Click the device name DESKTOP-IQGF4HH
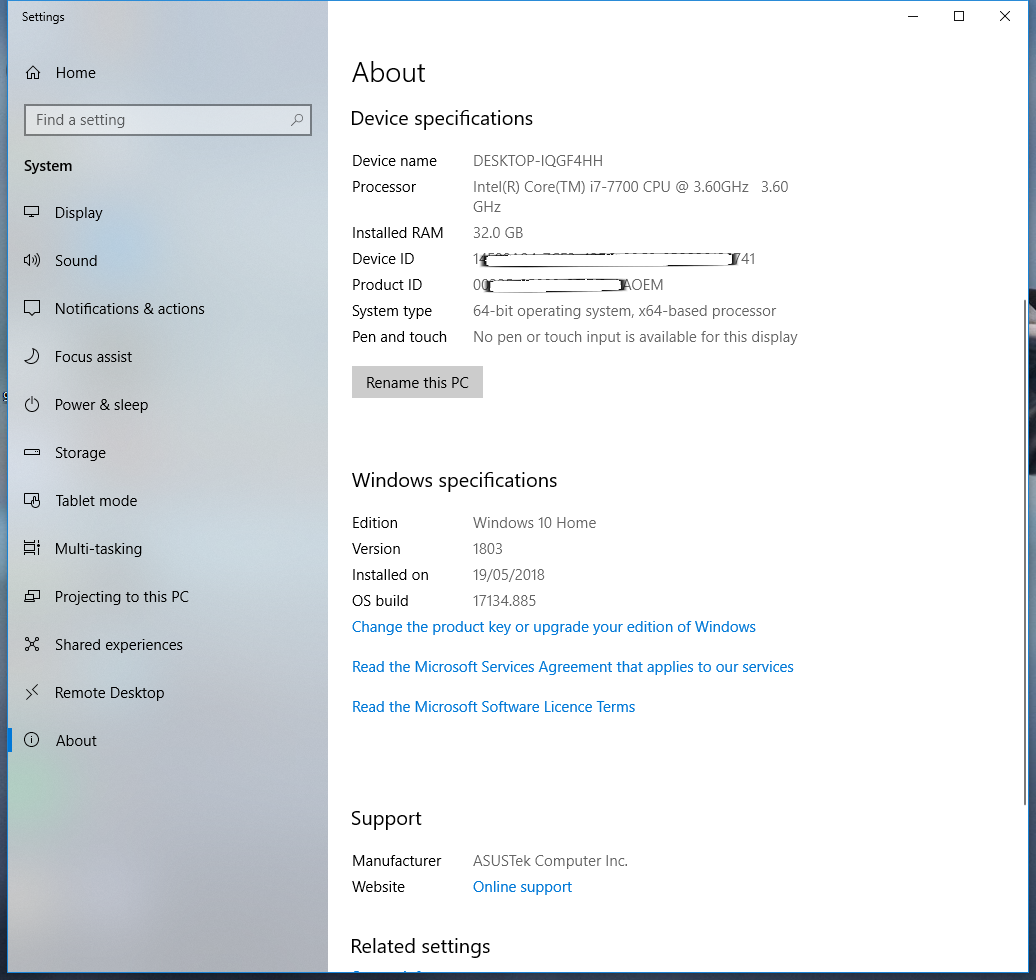The image size is (1036, 980). pos(538,161)
